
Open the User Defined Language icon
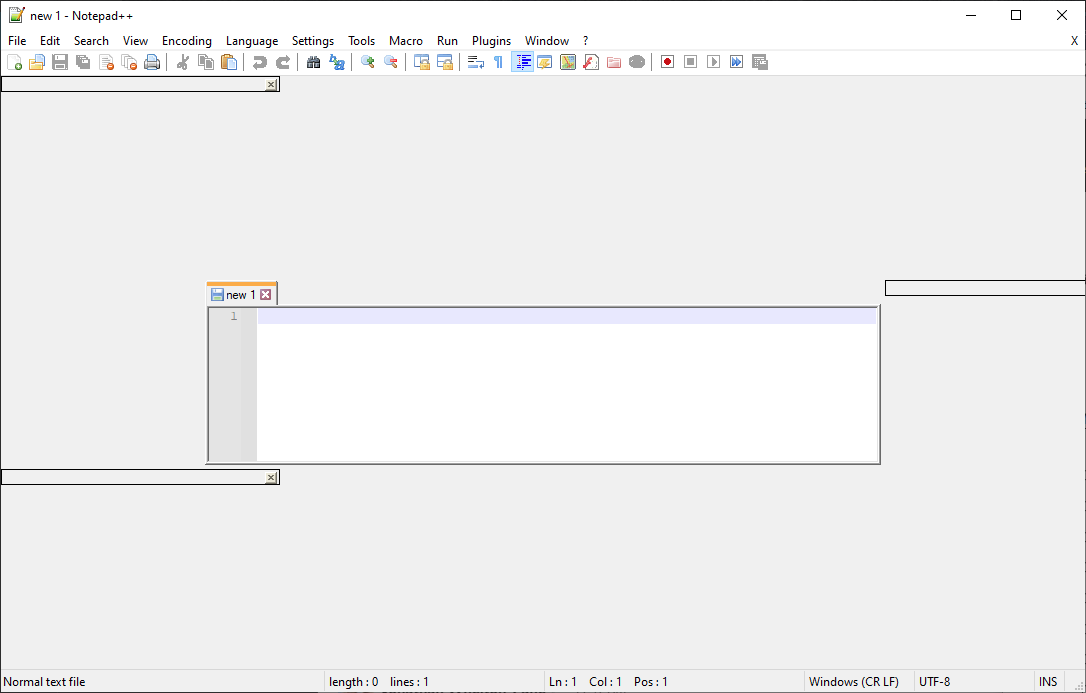(x=545, y=62)
